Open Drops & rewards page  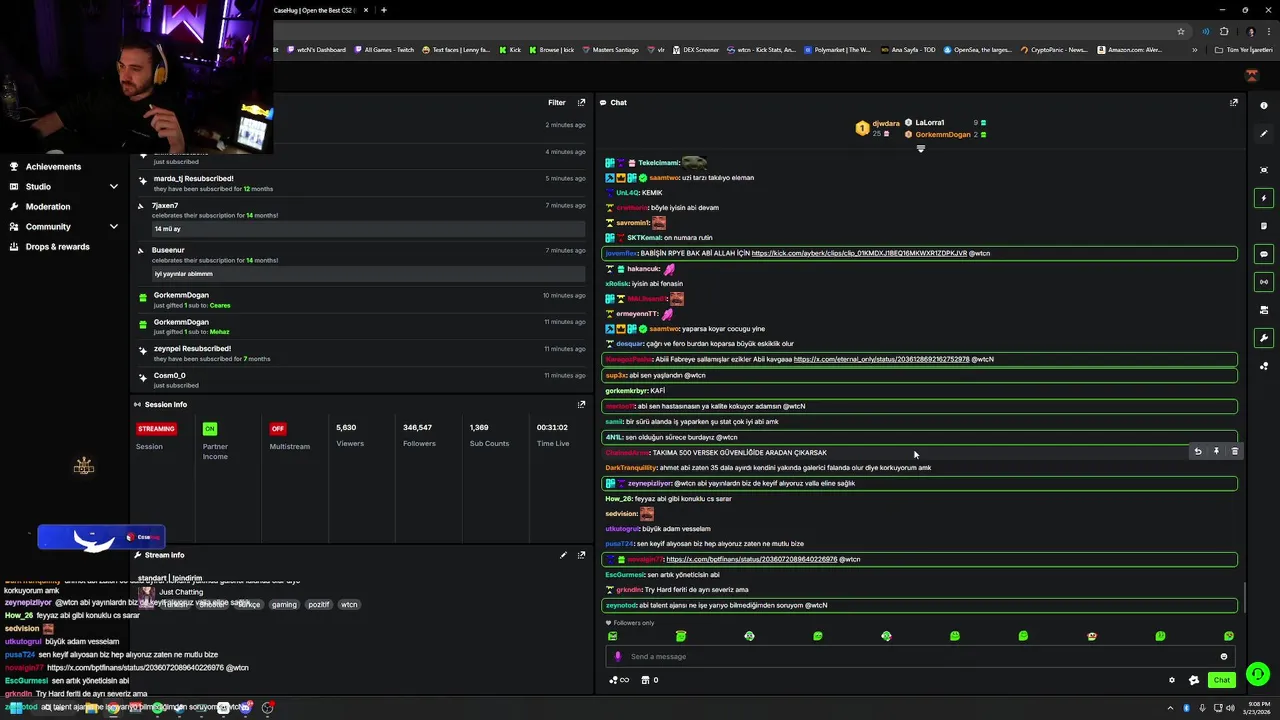(57, 246)
